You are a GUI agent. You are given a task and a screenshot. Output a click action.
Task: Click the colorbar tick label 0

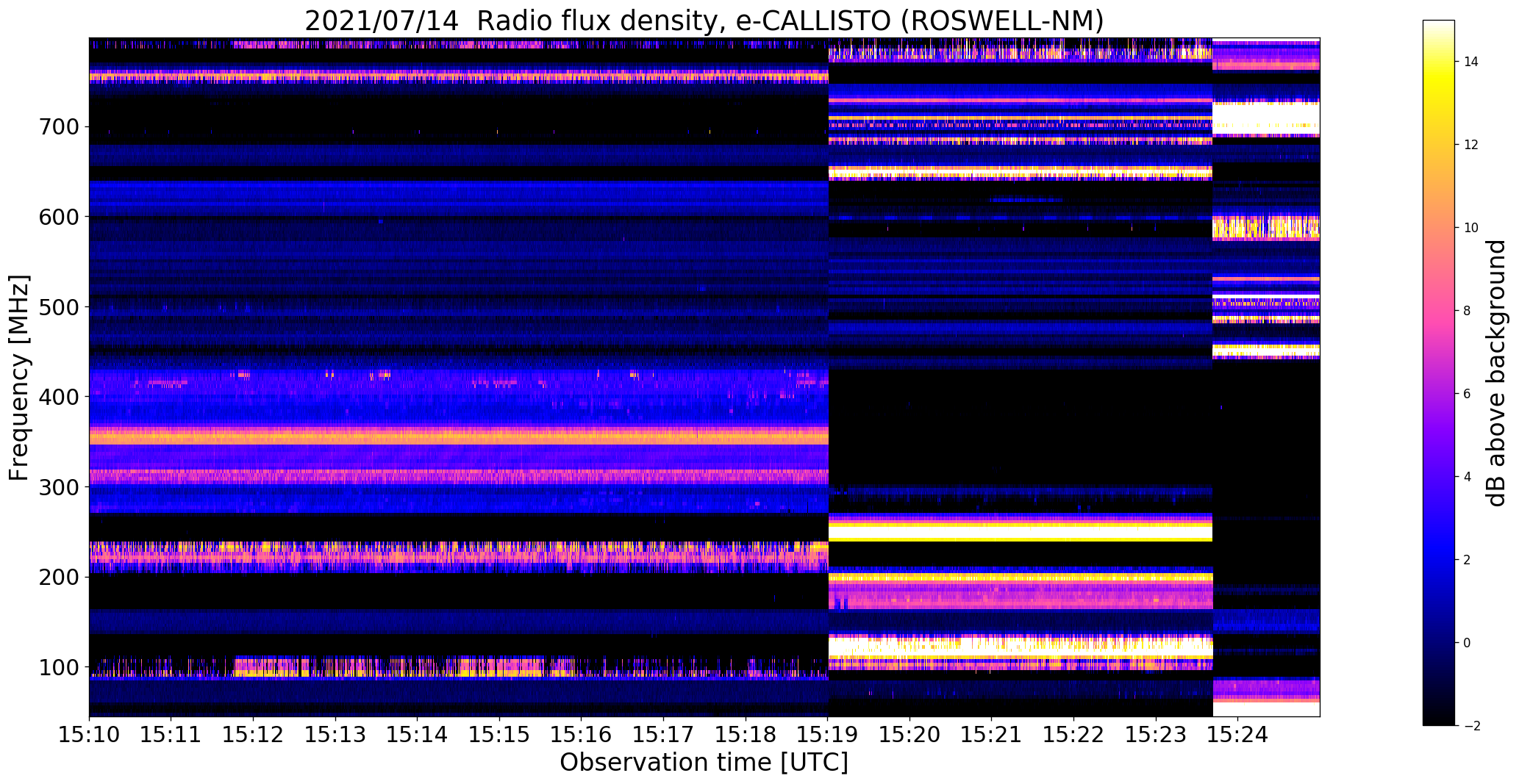(1468, 644)
